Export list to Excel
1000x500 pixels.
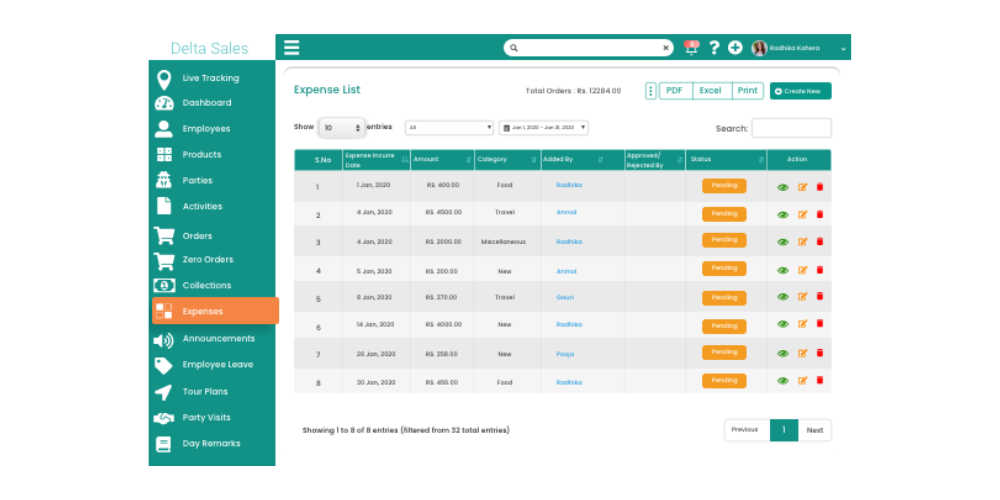coord(712,91)
